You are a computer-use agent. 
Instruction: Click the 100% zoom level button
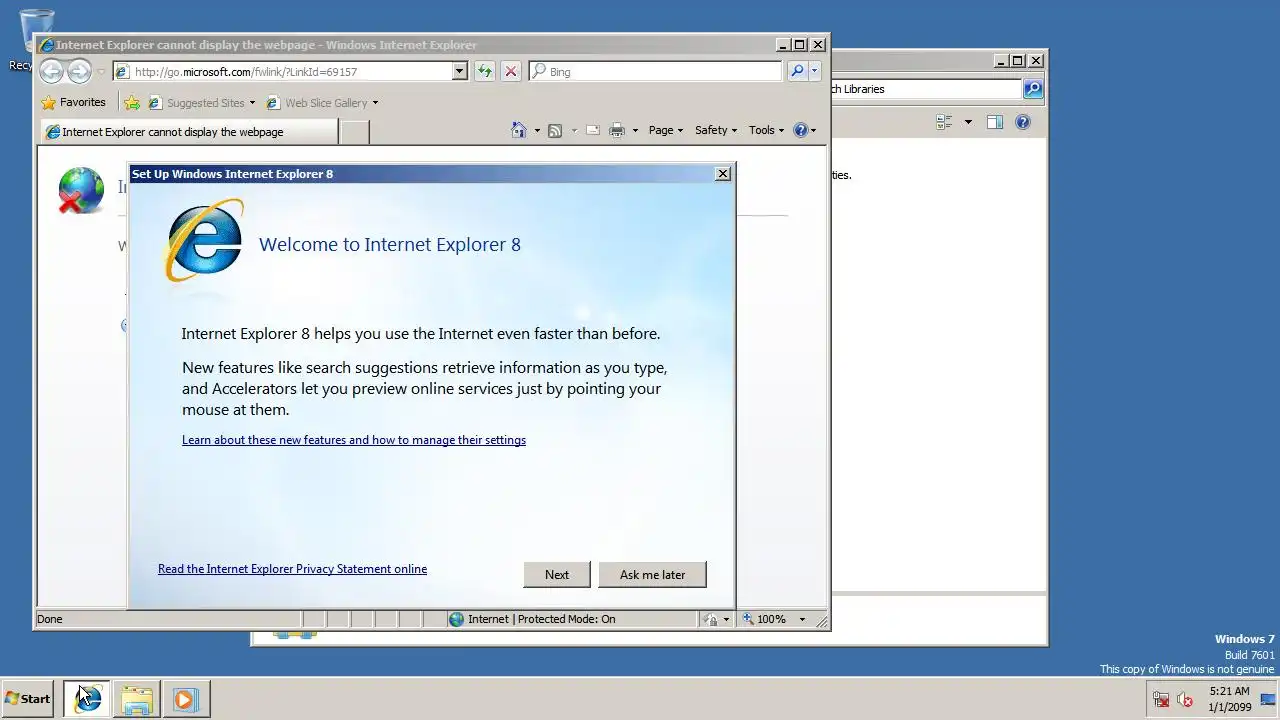[x=764, y=619]
